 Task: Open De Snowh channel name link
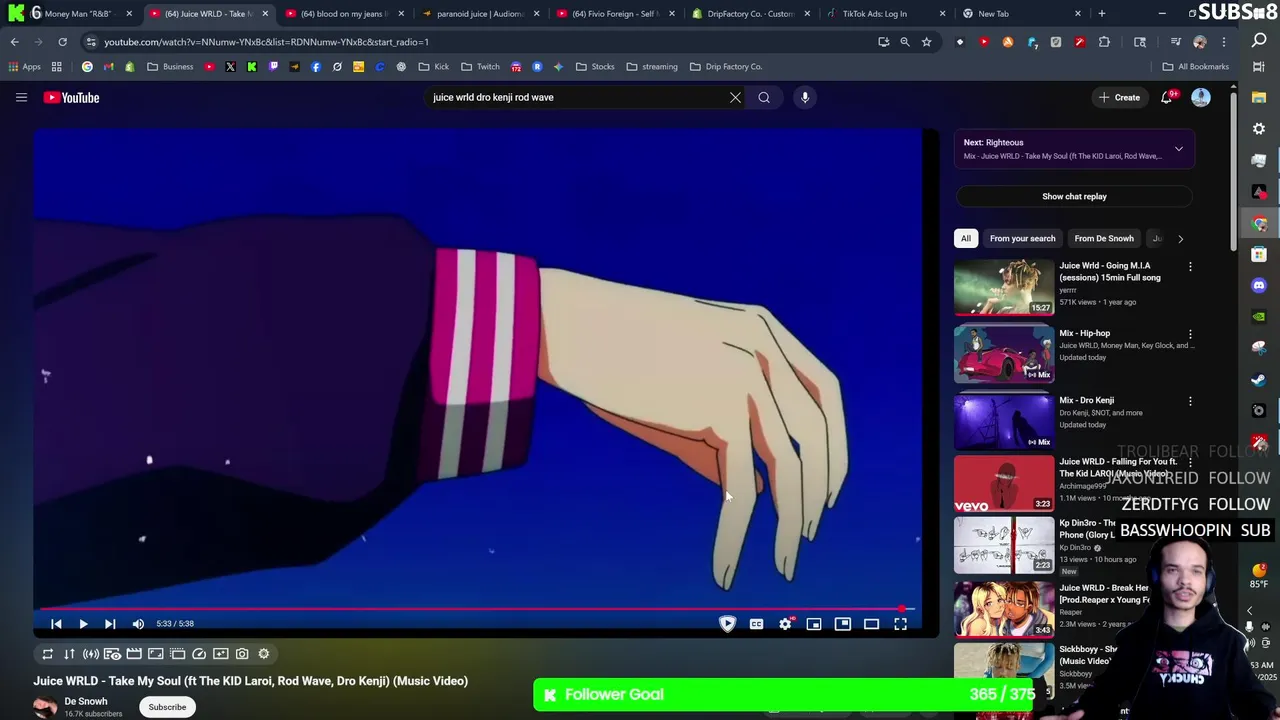(86, 701)
